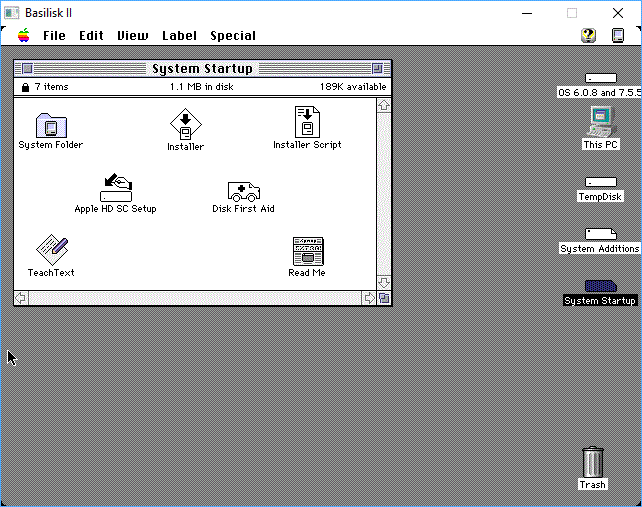Select the Trash can icon
The height and width of the screenshot is (507, 642).
pos(592,462)
